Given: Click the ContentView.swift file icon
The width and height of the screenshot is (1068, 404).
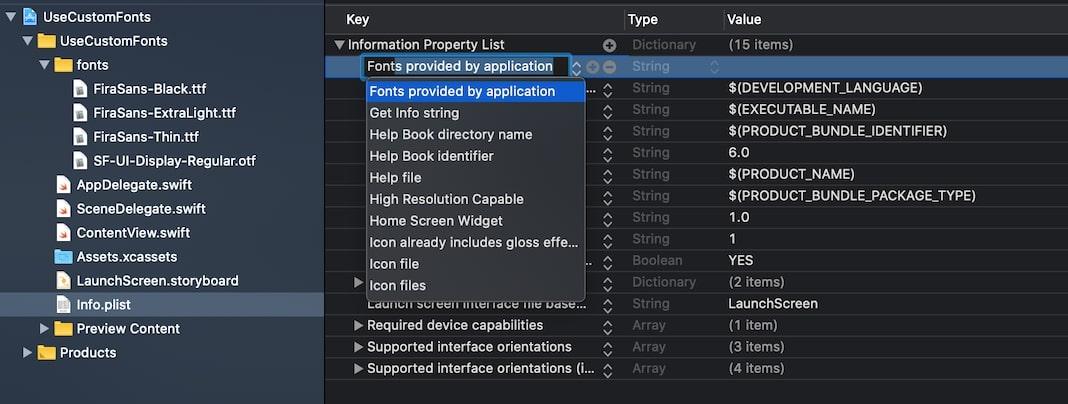Looking at the screenshot, I should click(x=64, y=233).
